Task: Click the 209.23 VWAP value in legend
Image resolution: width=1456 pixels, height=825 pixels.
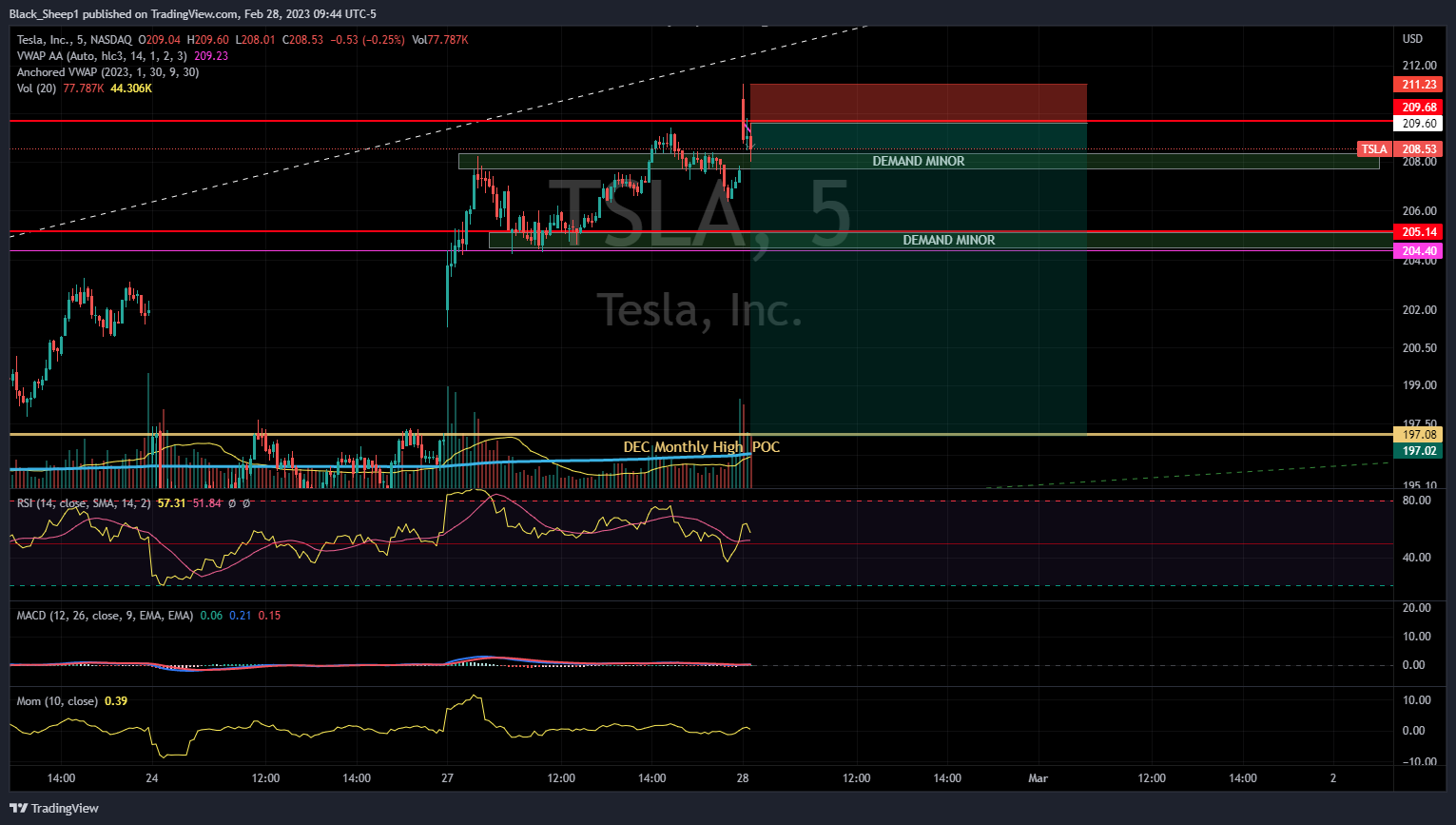Action: tap(211, 56)
